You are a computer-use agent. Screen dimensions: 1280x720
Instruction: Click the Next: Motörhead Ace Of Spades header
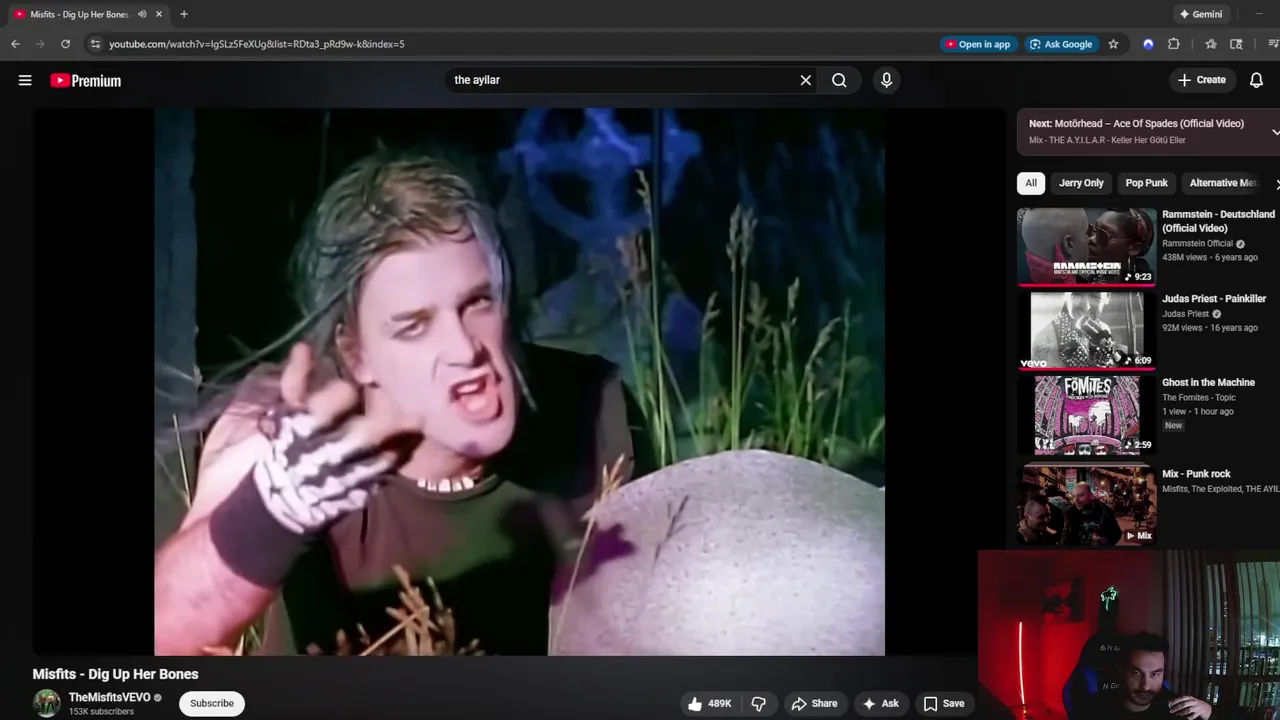(x=1136, y=124)
